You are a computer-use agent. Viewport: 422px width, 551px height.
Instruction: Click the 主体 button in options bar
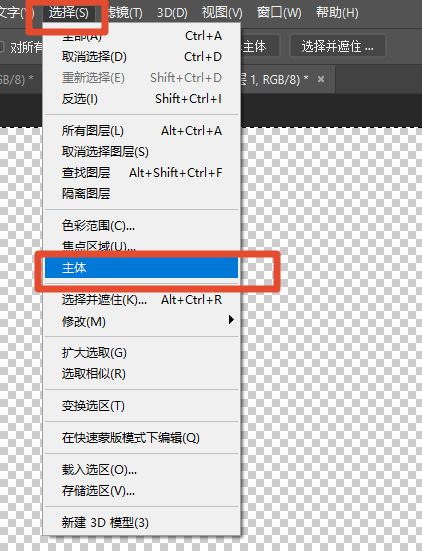(260, 46)
